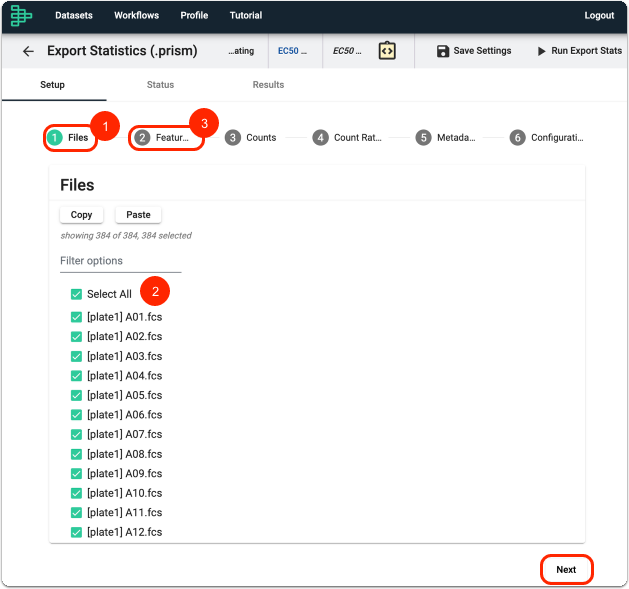Click the Logout link
Screen dimensions: 629x589
point(599,15)
